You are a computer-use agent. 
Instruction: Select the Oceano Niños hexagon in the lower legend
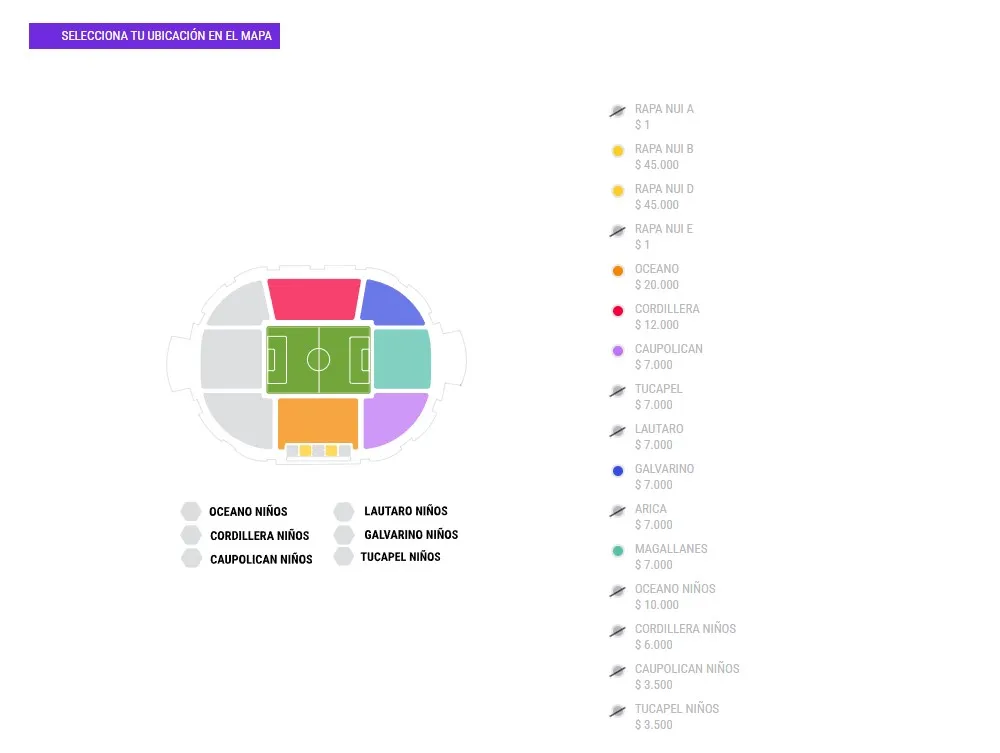coord(191,511)
